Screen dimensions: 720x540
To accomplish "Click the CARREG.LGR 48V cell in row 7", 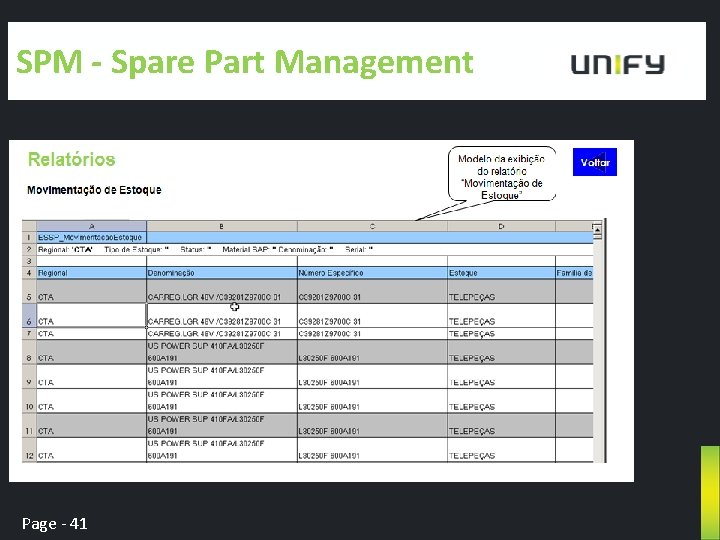I will [222, 334].
